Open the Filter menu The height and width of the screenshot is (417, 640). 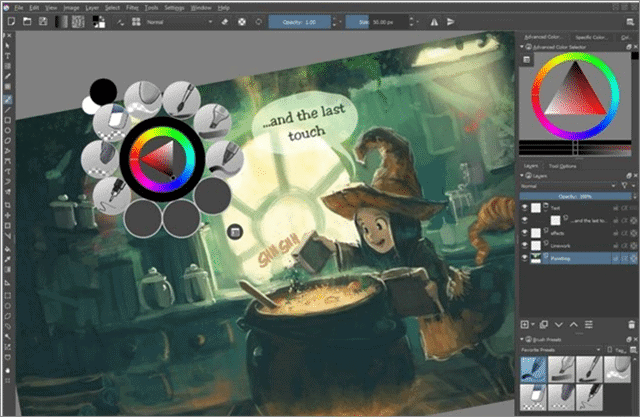[x=132, y=7]
